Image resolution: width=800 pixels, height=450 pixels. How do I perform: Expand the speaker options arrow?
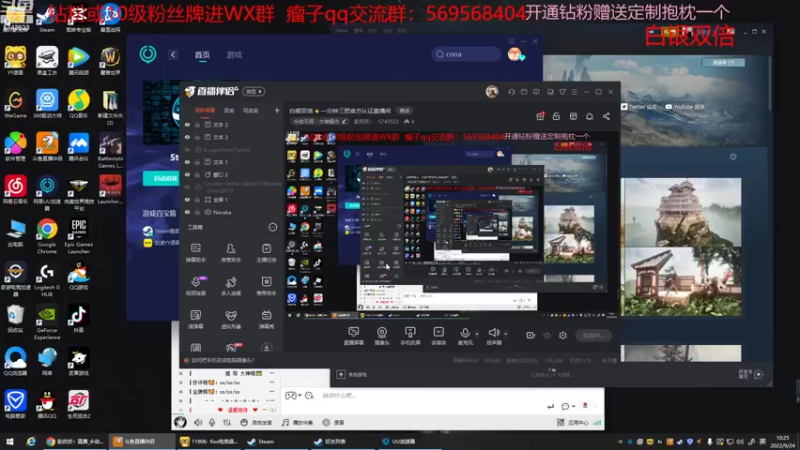(506, 334)
